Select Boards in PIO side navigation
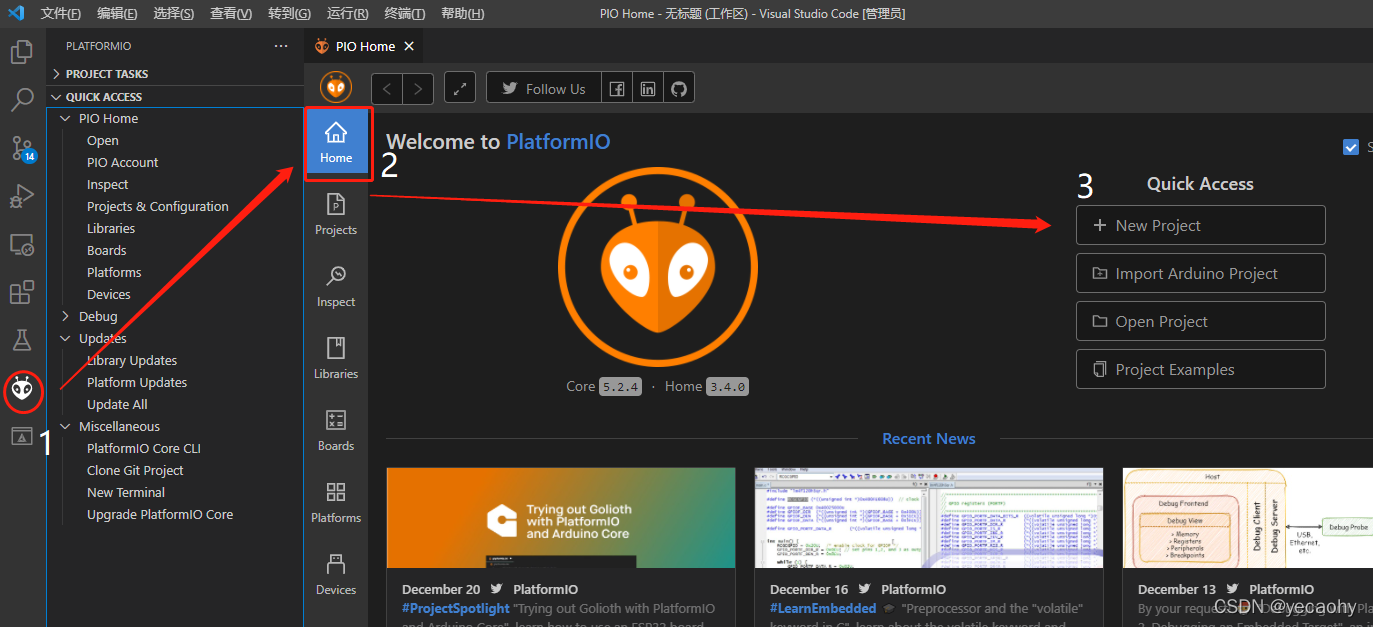Viewport: 1373px width, 627px height. [336, 432]
